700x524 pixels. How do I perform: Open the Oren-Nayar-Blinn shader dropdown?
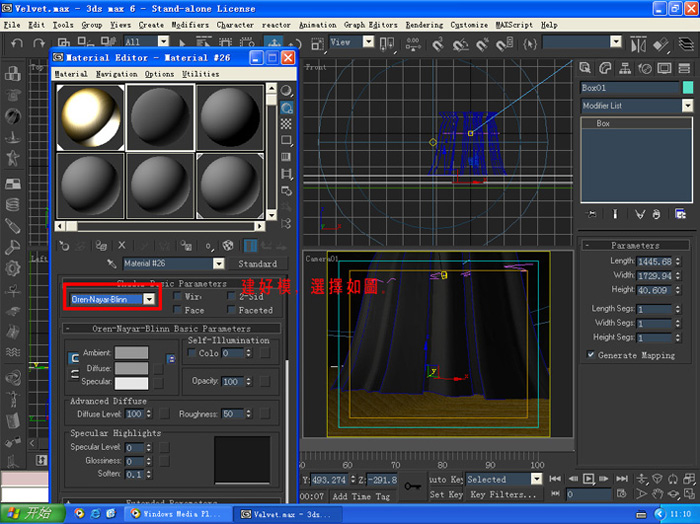(x=149, y=299)
